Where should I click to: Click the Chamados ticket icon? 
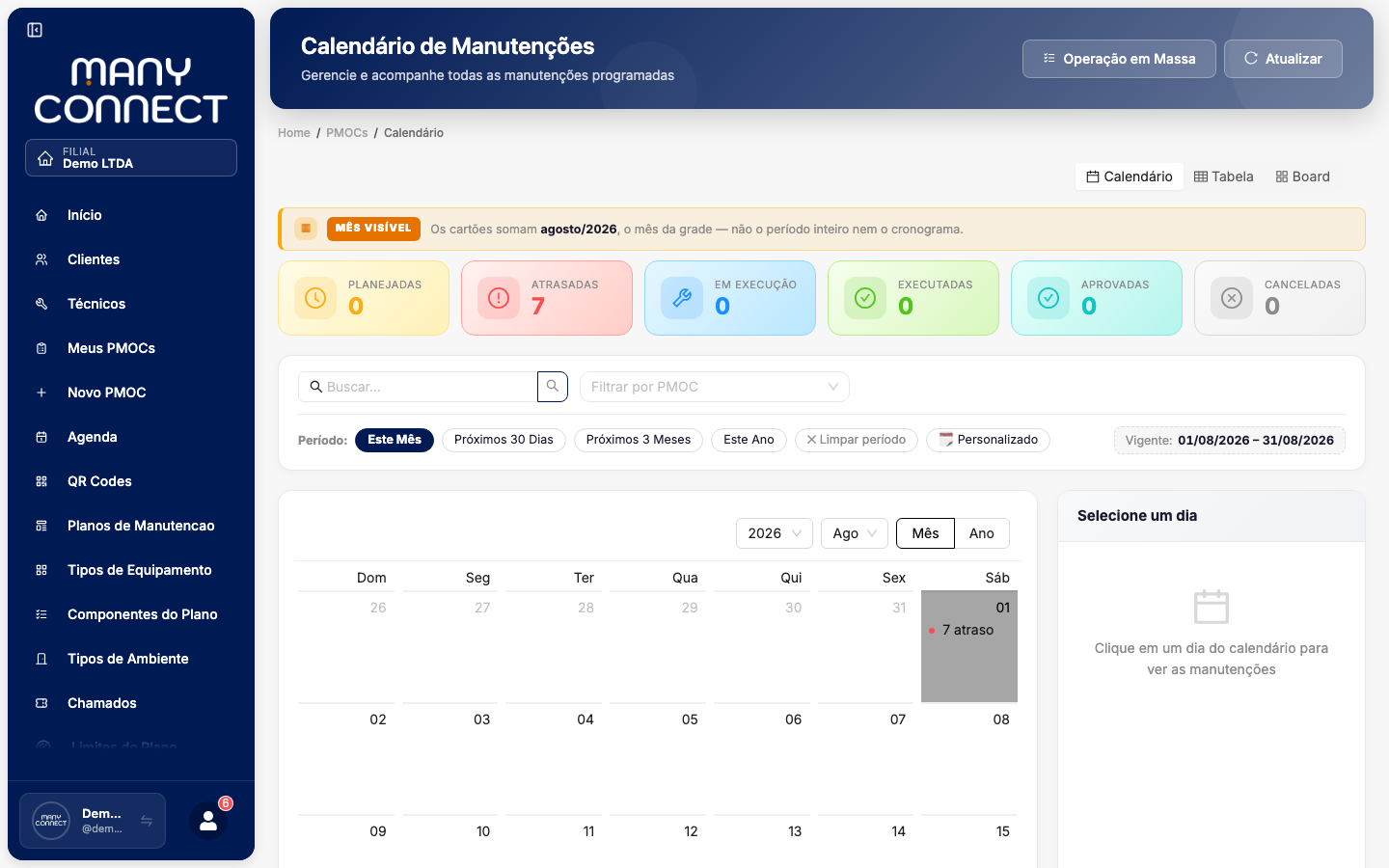pos(41,703)
